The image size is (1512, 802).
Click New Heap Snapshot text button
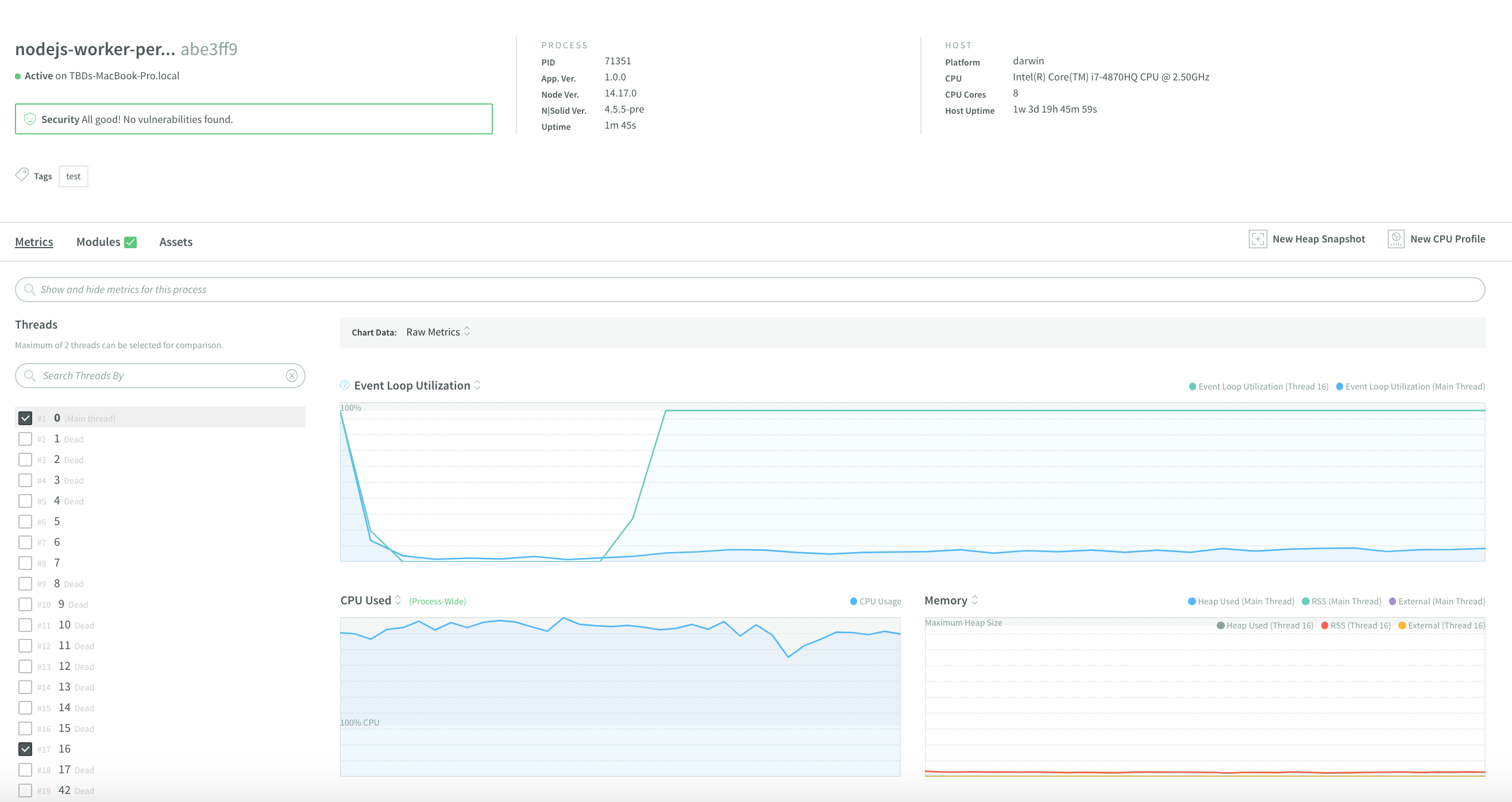1318,239
